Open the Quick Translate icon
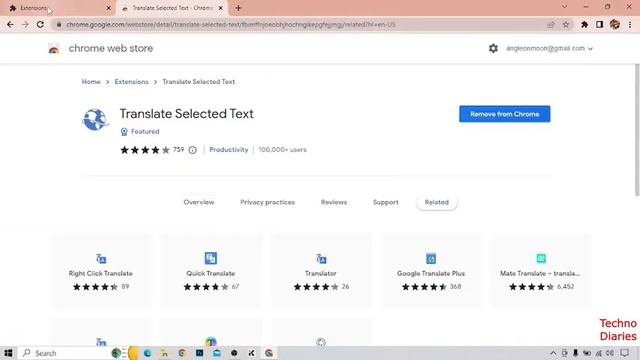Viewport: 640px width, 360px height. pyautogui.click(x=211, y=258)
